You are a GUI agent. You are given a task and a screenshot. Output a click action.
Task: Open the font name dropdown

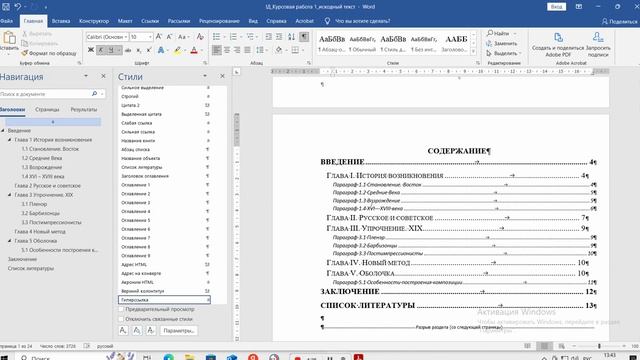pyautogui.click(x=126, y=37)
